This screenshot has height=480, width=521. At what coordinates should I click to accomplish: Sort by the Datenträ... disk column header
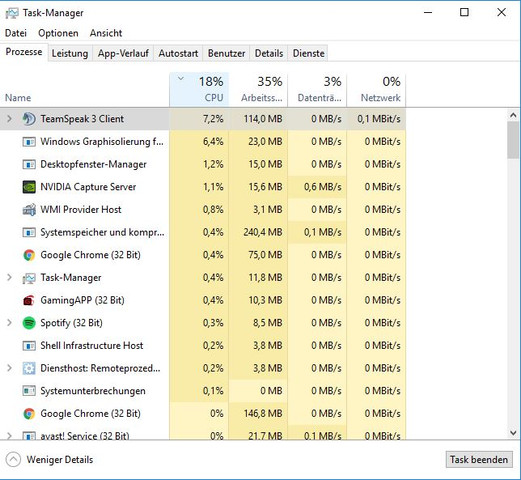pyautogui.click(x=317, y=90)
